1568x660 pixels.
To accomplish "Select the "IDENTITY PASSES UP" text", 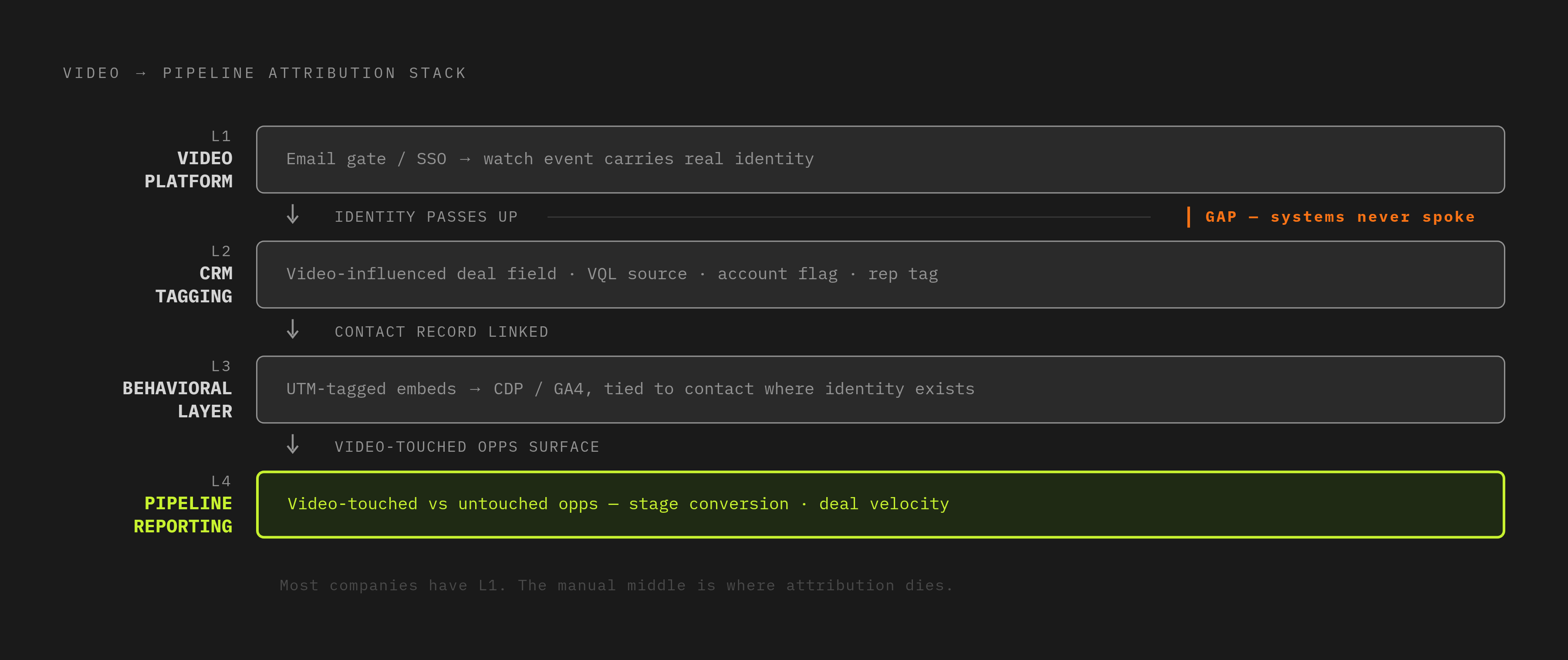I will click(x=426, y=217).
